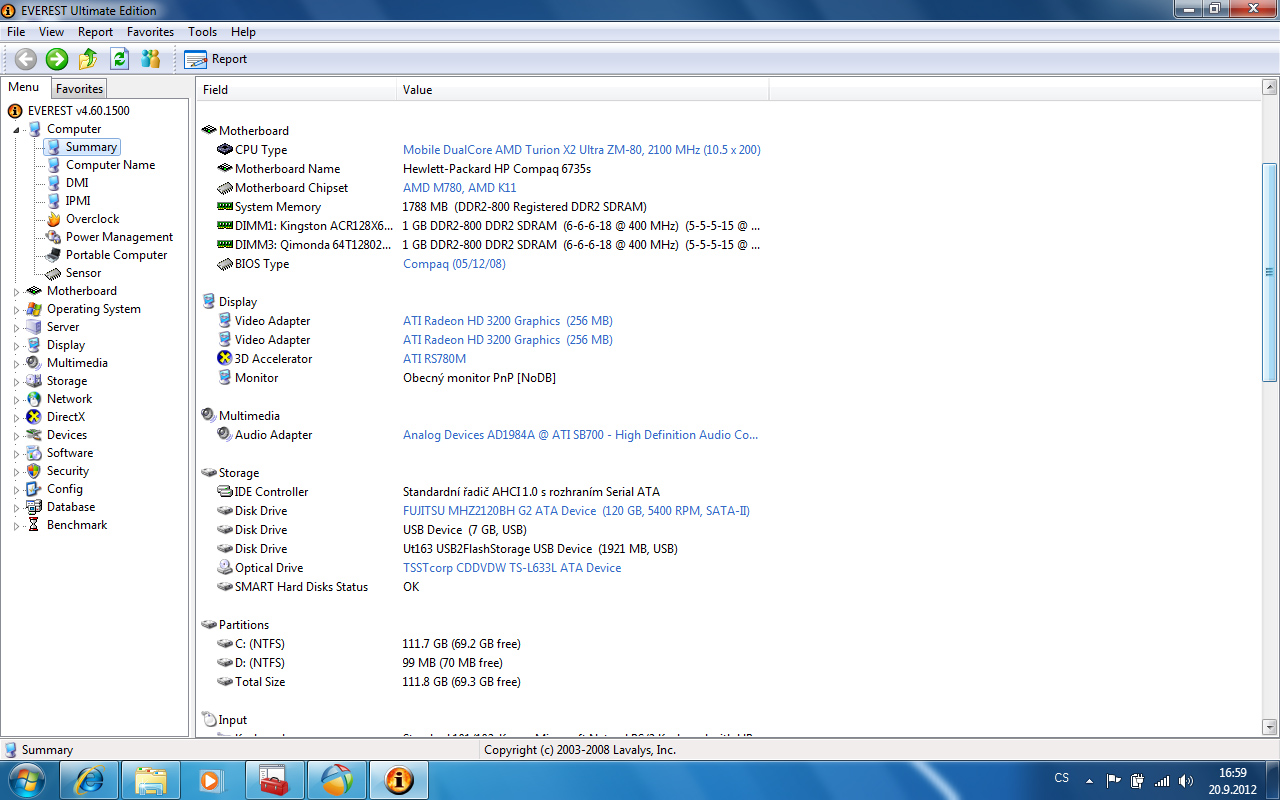Click the 3D Accelerator row icon
Viewport: 1280px width, 800px height.
coord(225,359)
